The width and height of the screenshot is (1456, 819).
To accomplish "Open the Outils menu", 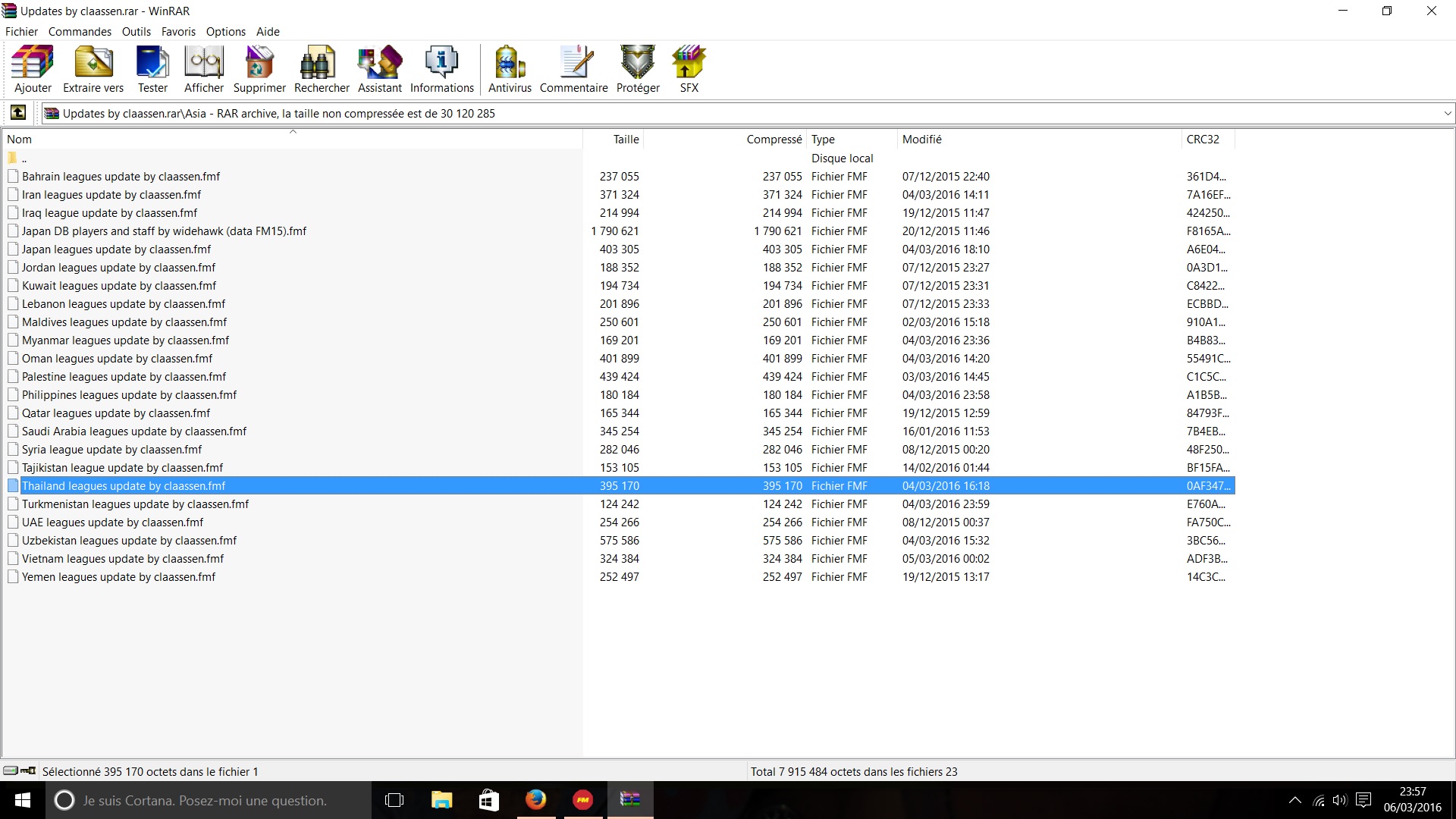I will click(136, 31).
